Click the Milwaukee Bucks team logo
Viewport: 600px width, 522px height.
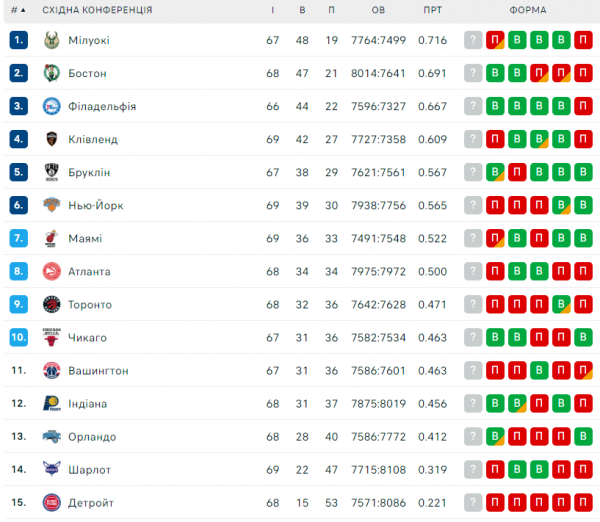click(52, 40)
